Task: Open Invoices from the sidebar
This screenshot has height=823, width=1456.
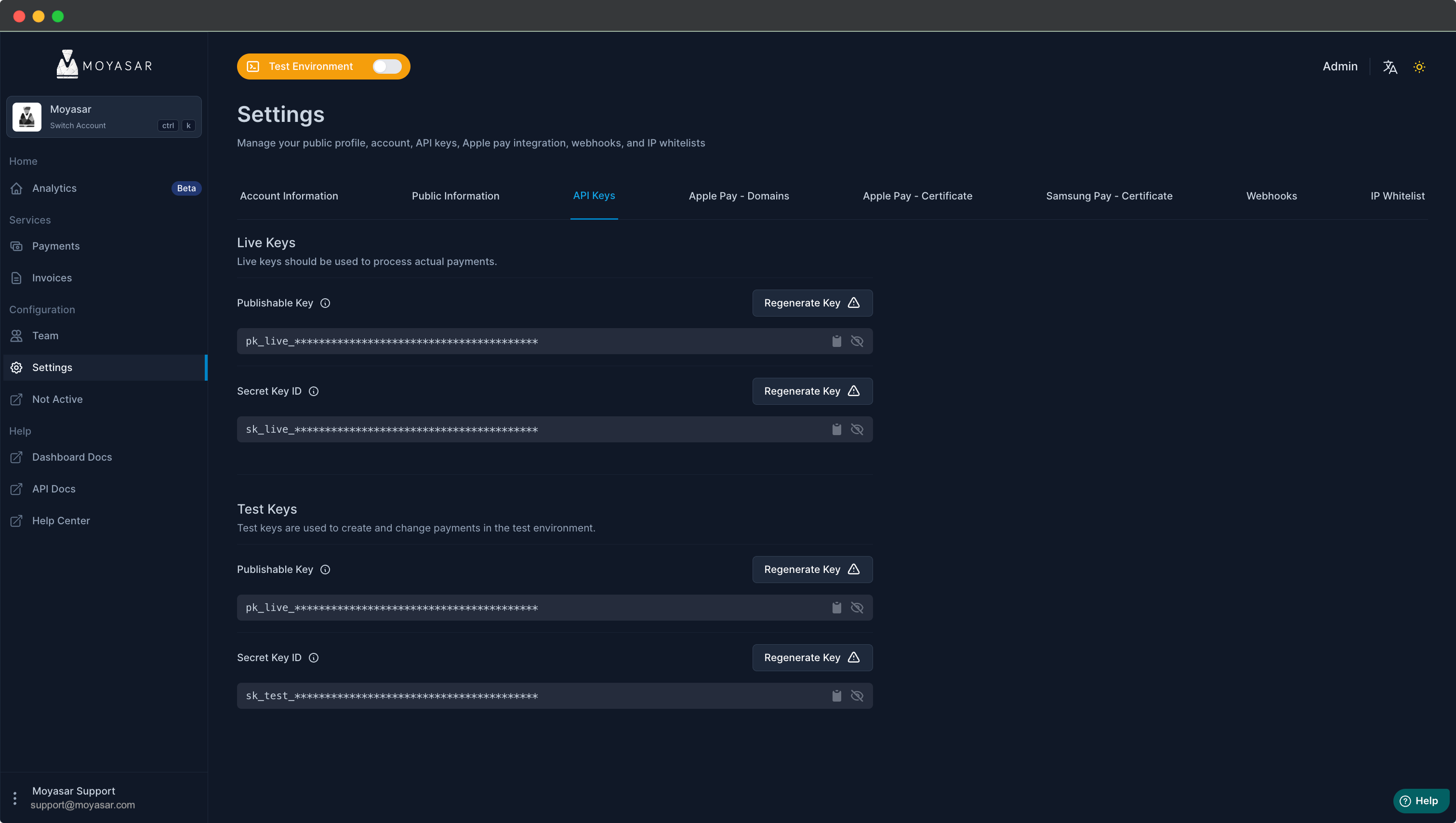Action: coord(52,278)
